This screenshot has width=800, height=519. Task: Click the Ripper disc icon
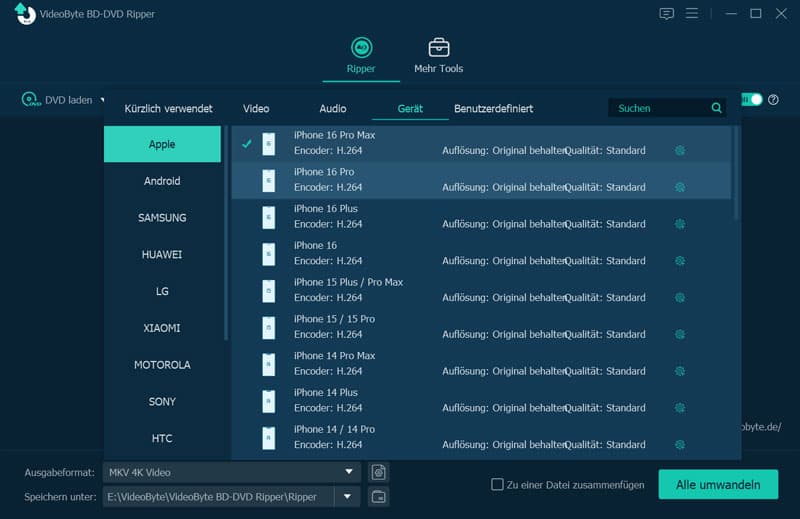[361, 47]
